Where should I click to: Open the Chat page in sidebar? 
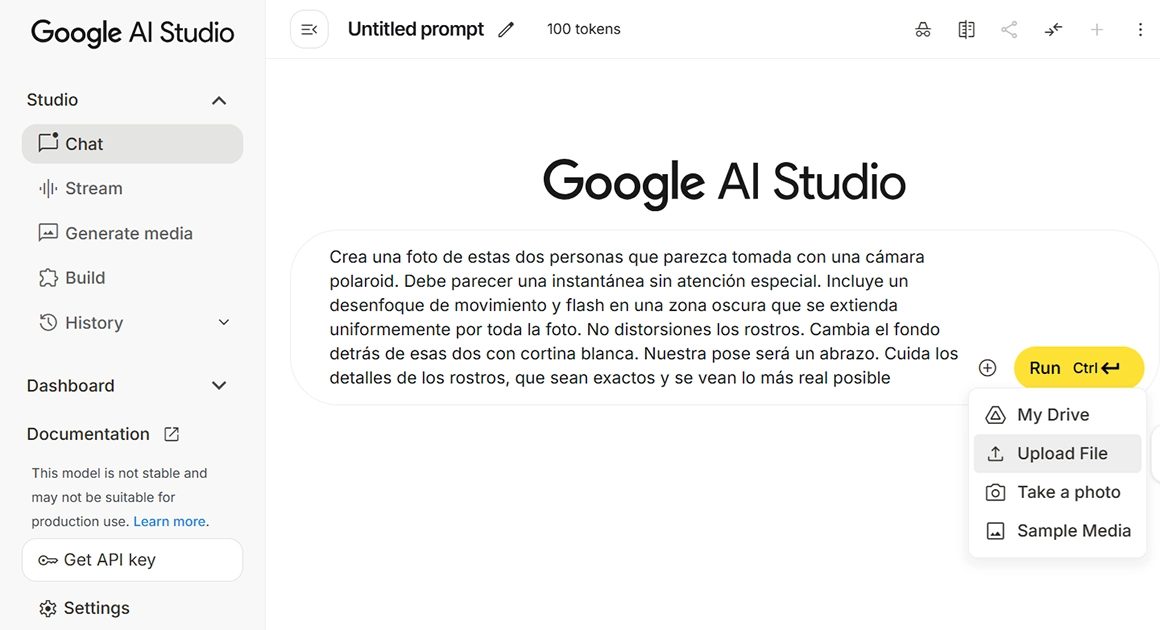132,144
